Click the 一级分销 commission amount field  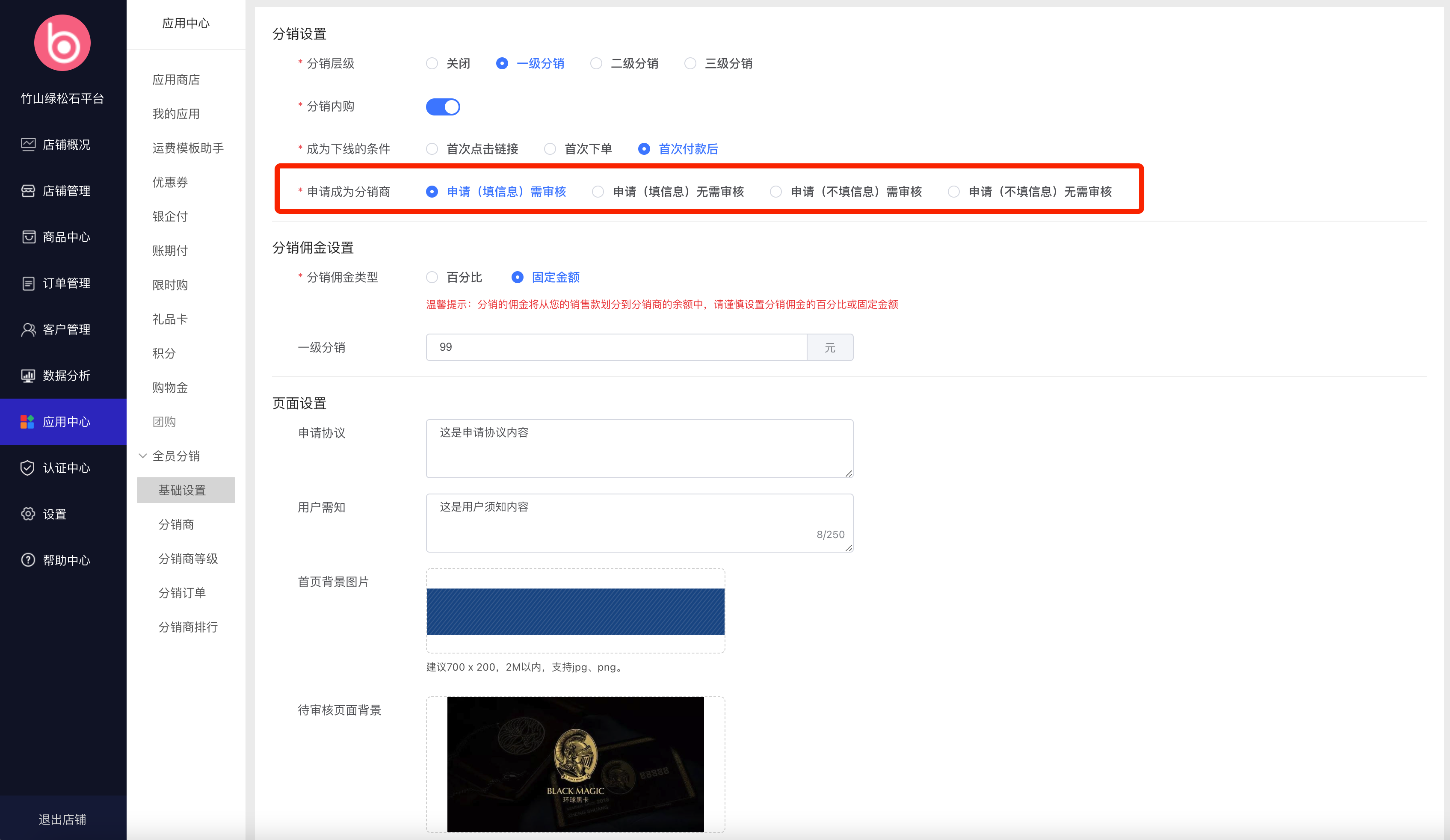click(x=616, y=347)
